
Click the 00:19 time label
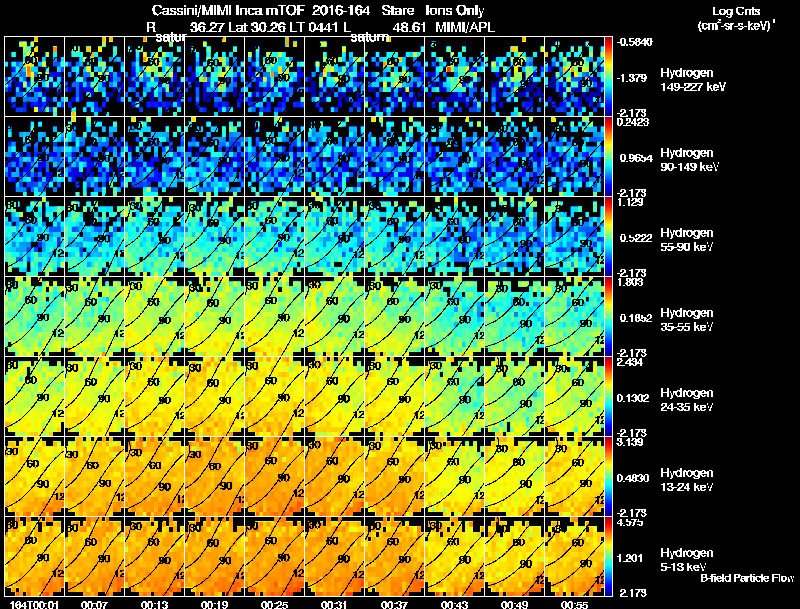(x=214, y=604)
